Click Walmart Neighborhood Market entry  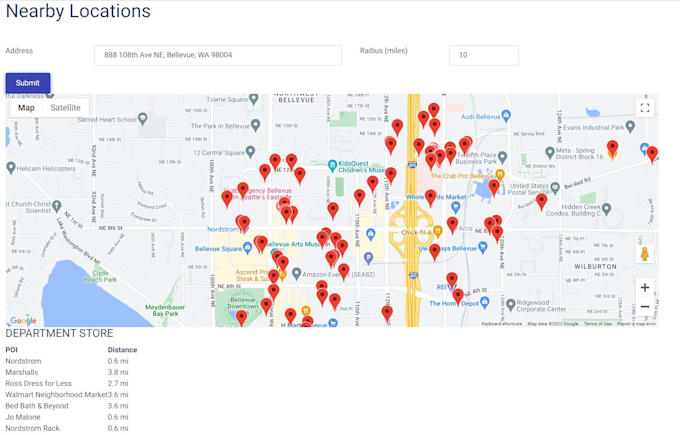(x=56, y=395)
